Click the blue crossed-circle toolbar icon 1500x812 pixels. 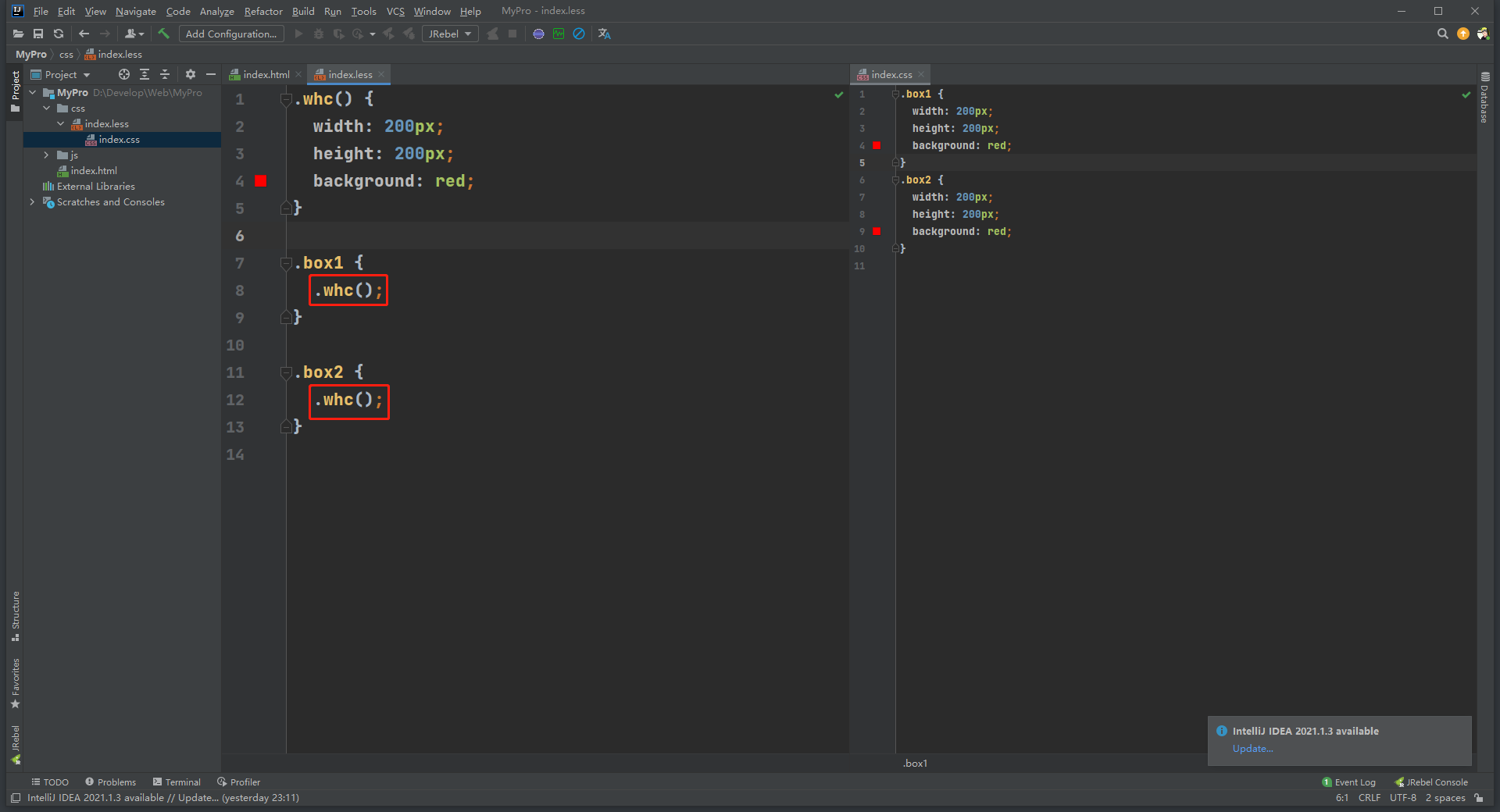click(579, 34)
